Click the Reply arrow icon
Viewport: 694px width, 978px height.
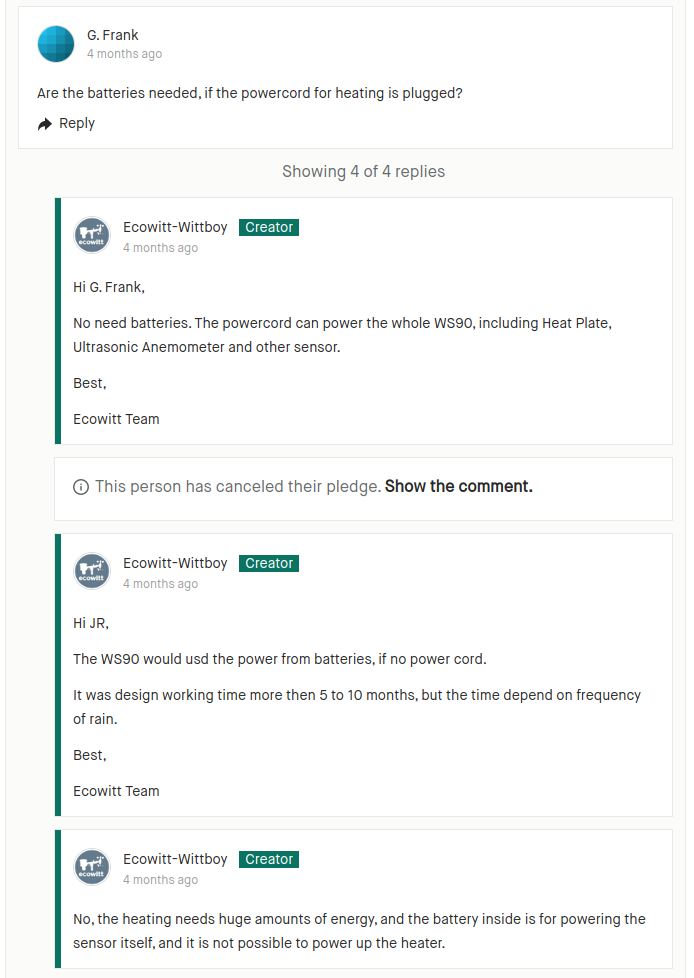coord(45,124)
